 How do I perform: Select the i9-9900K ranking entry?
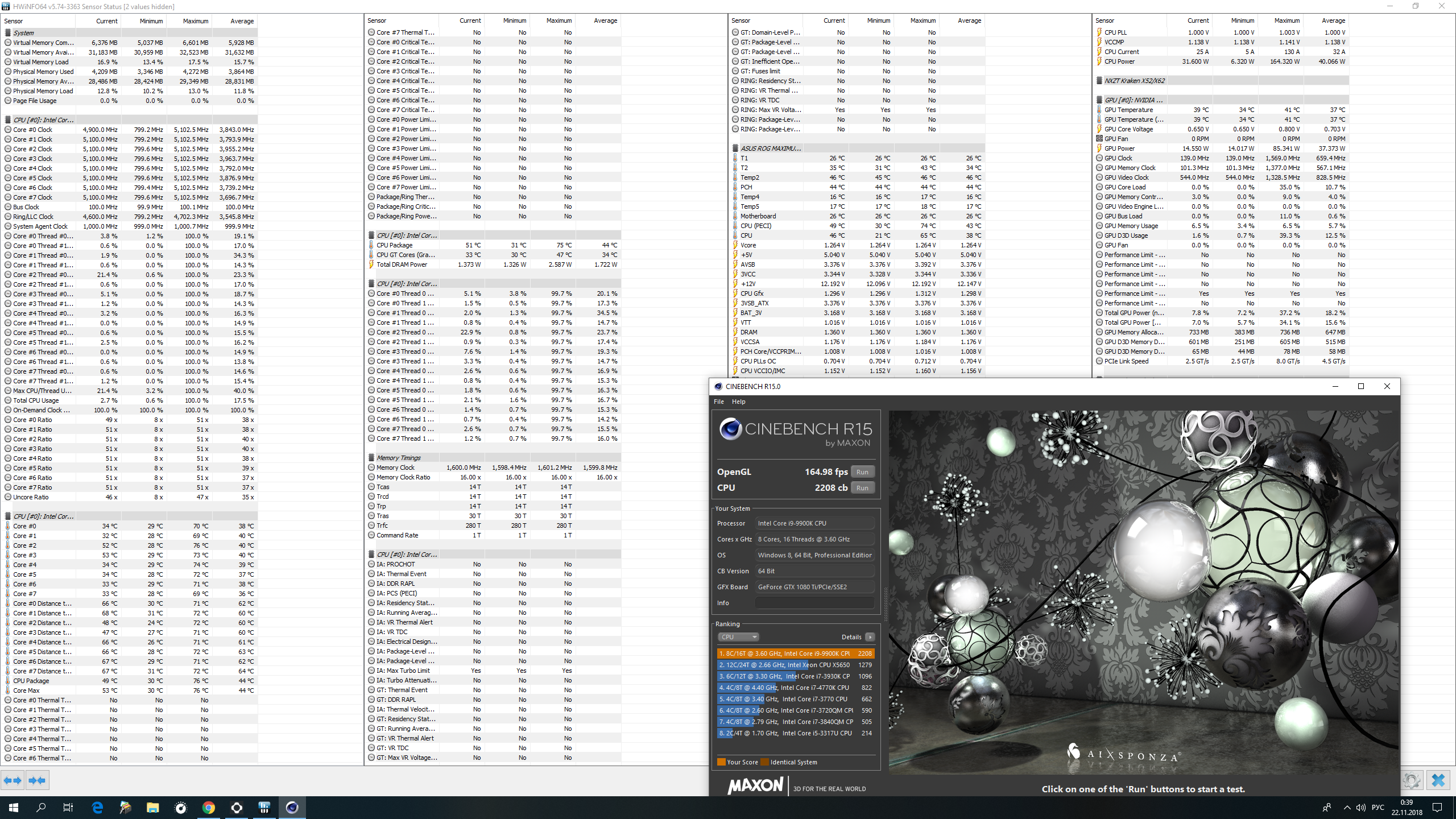tap(795, 653)
